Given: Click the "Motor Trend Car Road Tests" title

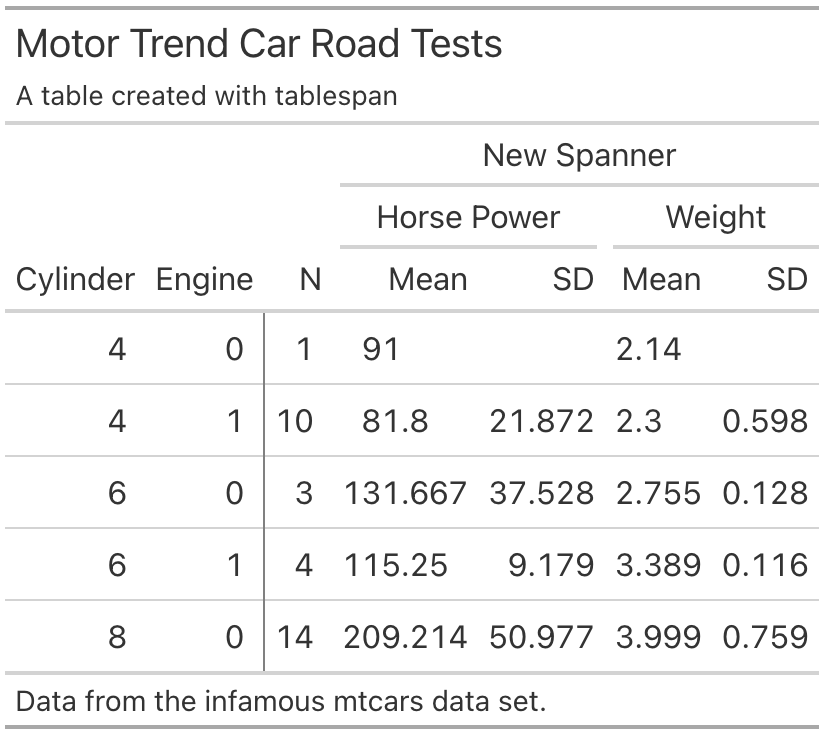Looking at the screenshot, I should [x=259, y=44].
